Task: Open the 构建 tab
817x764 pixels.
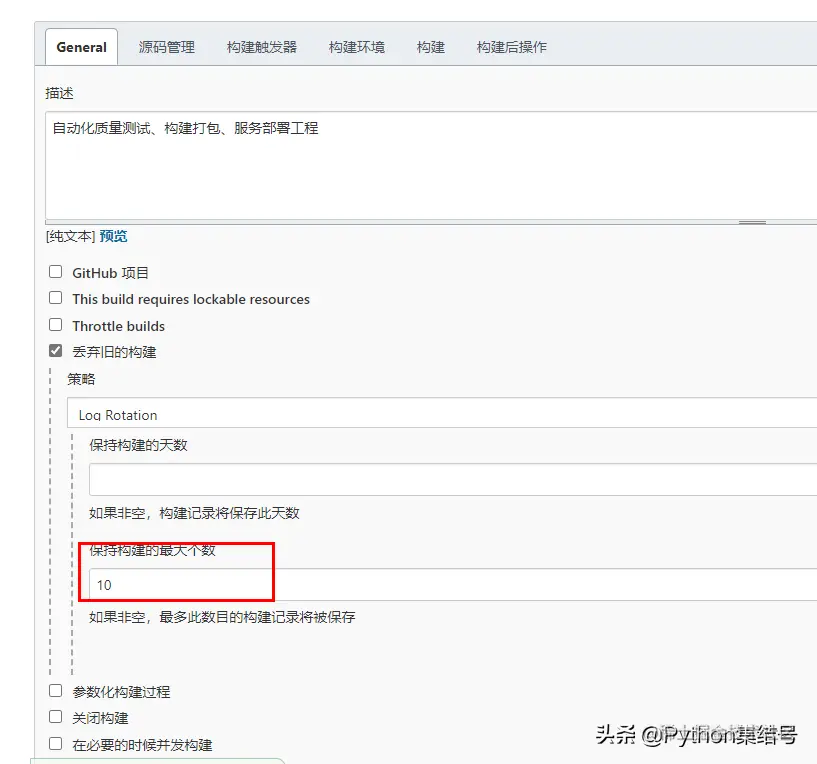Action: point(430,46)
